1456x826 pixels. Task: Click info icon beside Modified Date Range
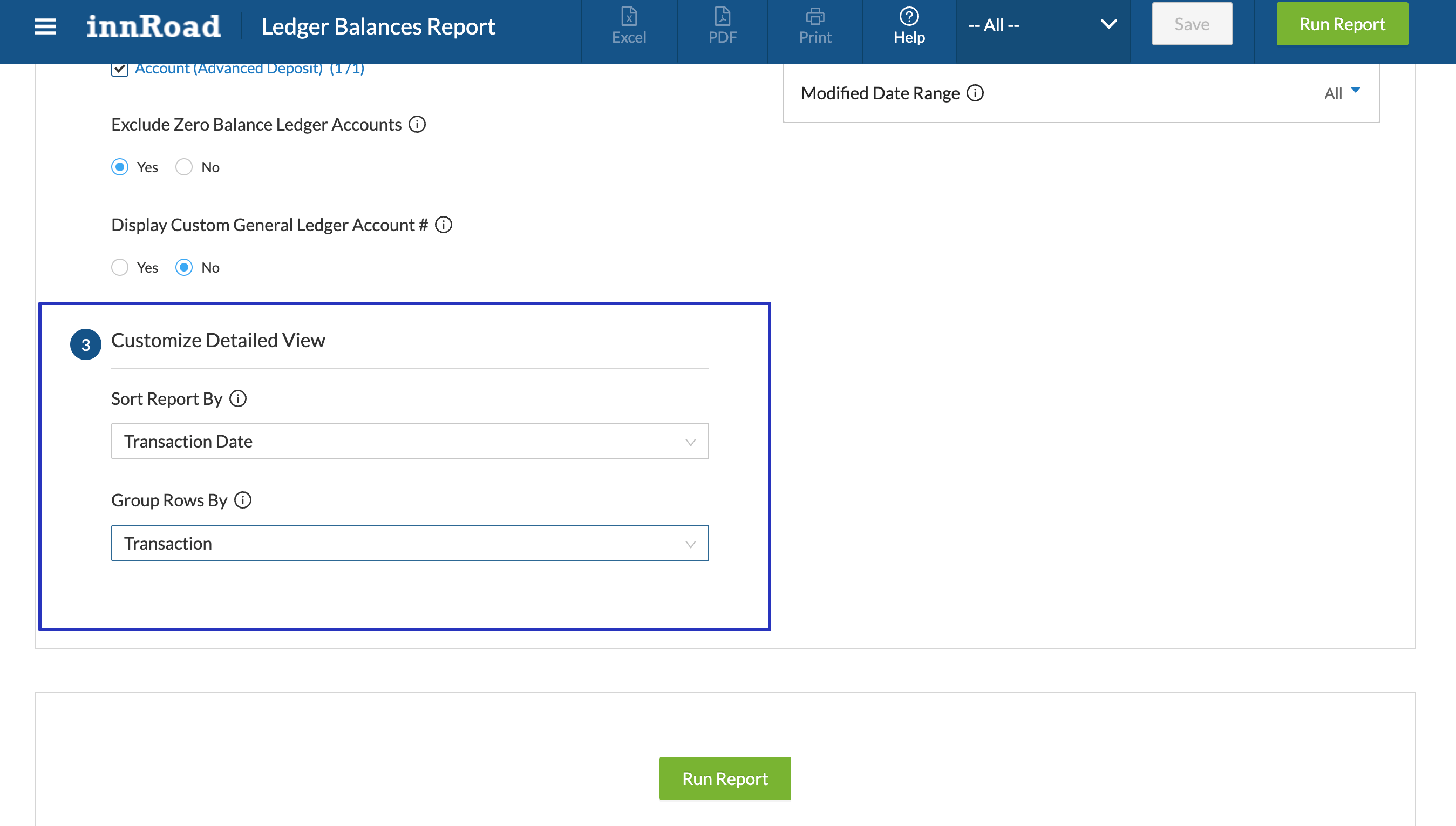(975, 93)
